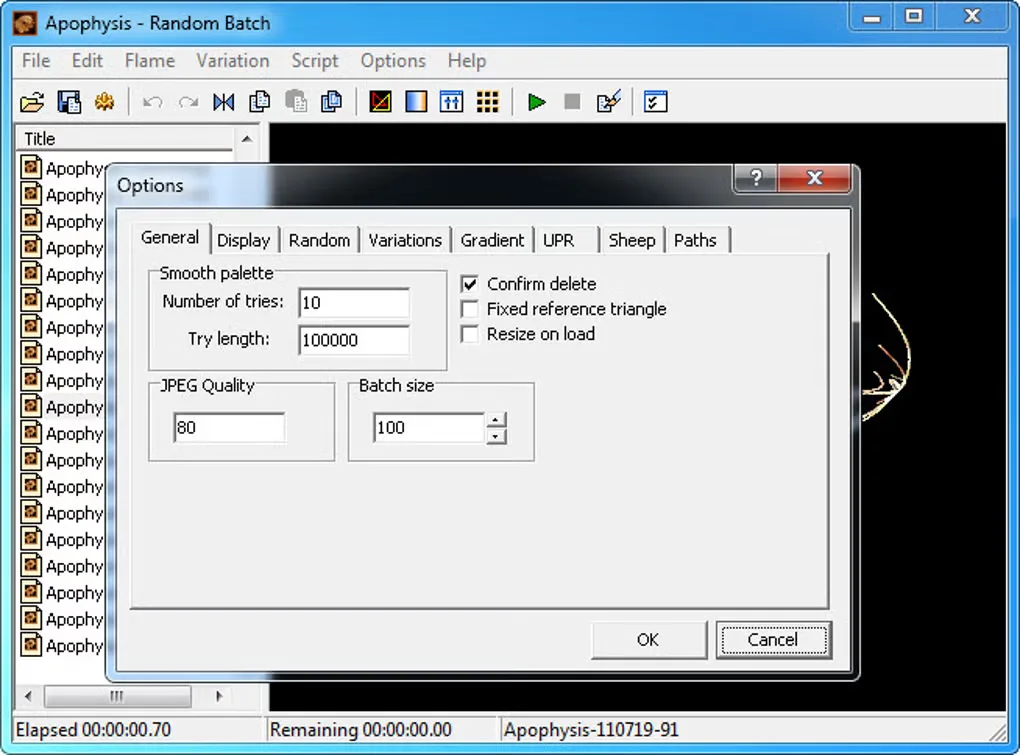Click OK in the Options dialog
The image size is (1020, 755).
[x=649, y=640]
